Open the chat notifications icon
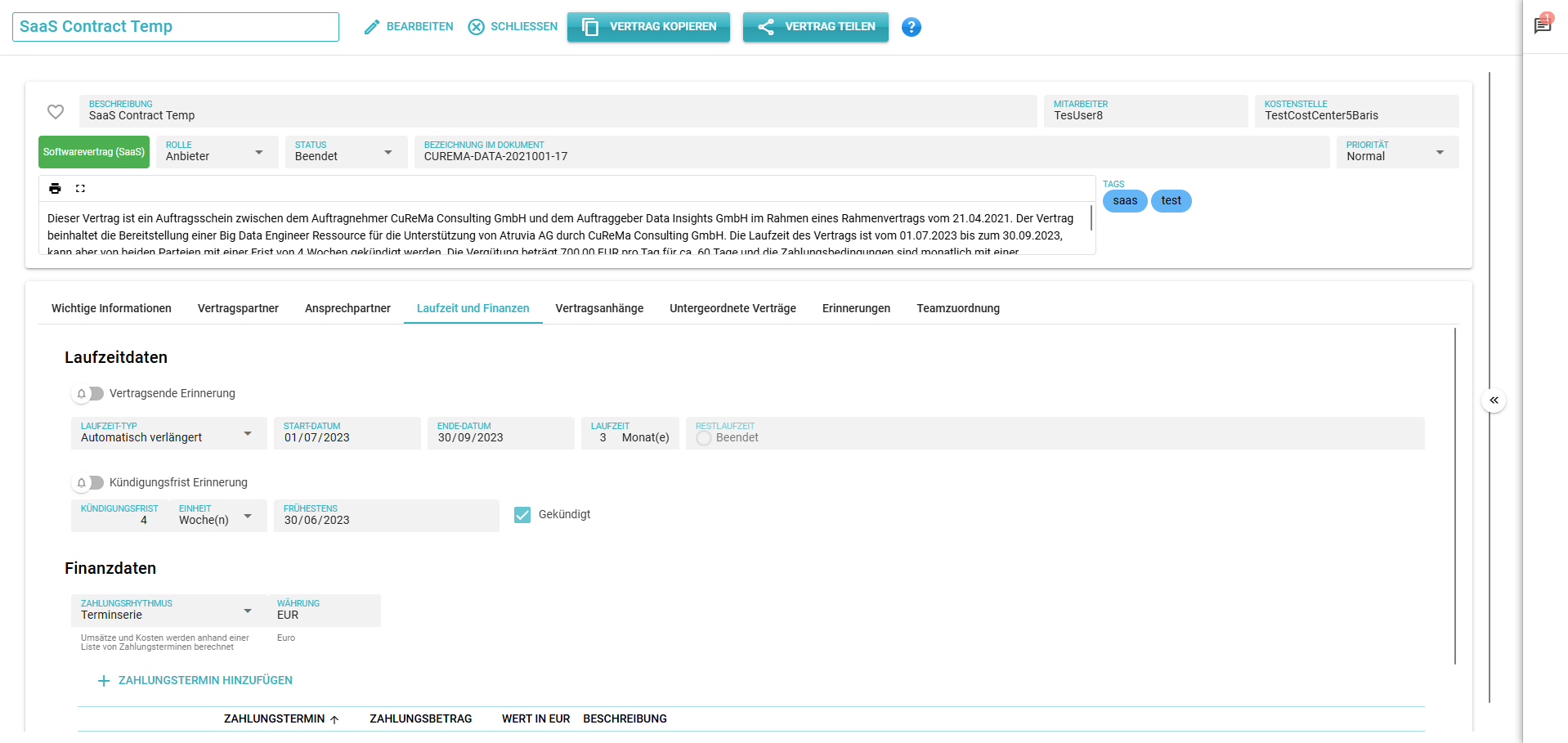This screenshot has width=1568, height=743. pyautogui.click(x=1542, y=25)
